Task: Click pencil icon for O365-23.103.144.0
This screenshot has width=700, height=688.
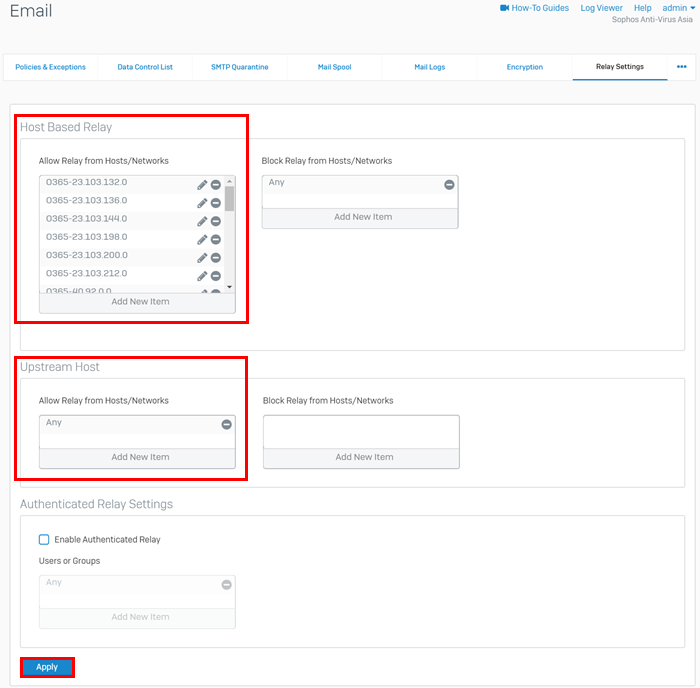Action: coord(202,221)
